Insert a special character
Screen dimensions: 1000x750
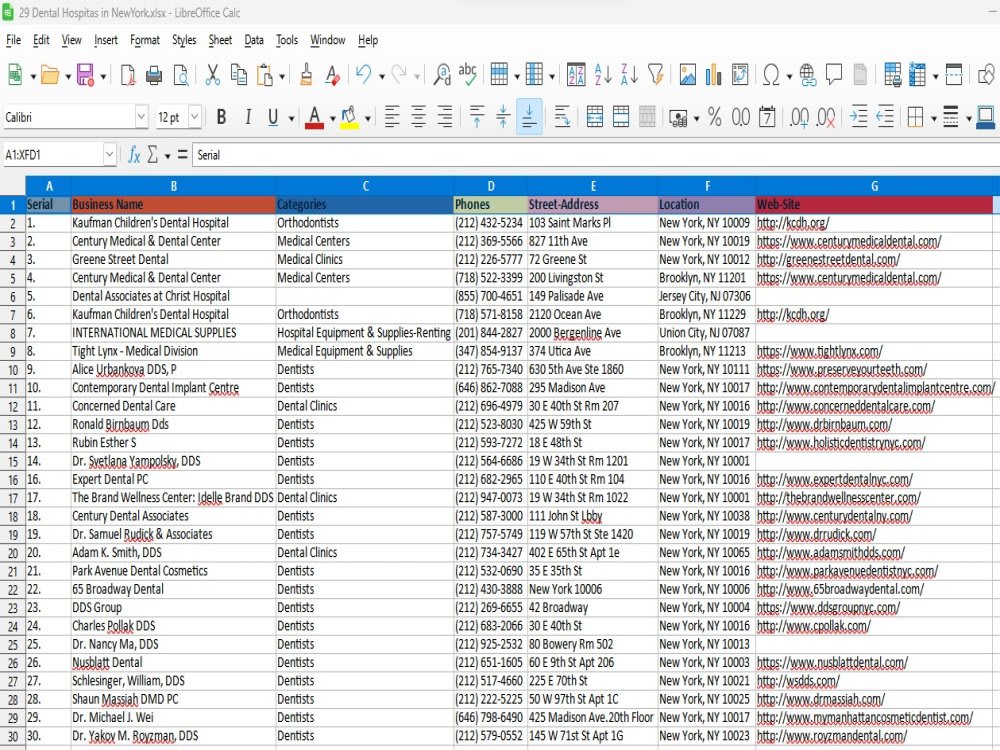pyautogui.click(x=772, y=74)
